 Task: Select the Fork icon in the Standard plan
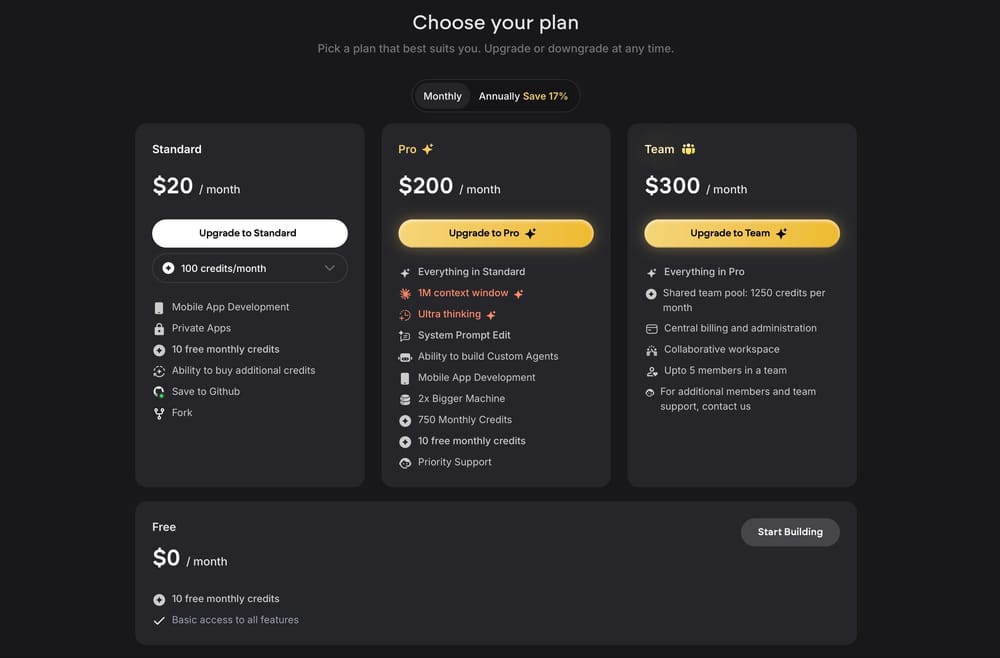(x=160, y=412)
